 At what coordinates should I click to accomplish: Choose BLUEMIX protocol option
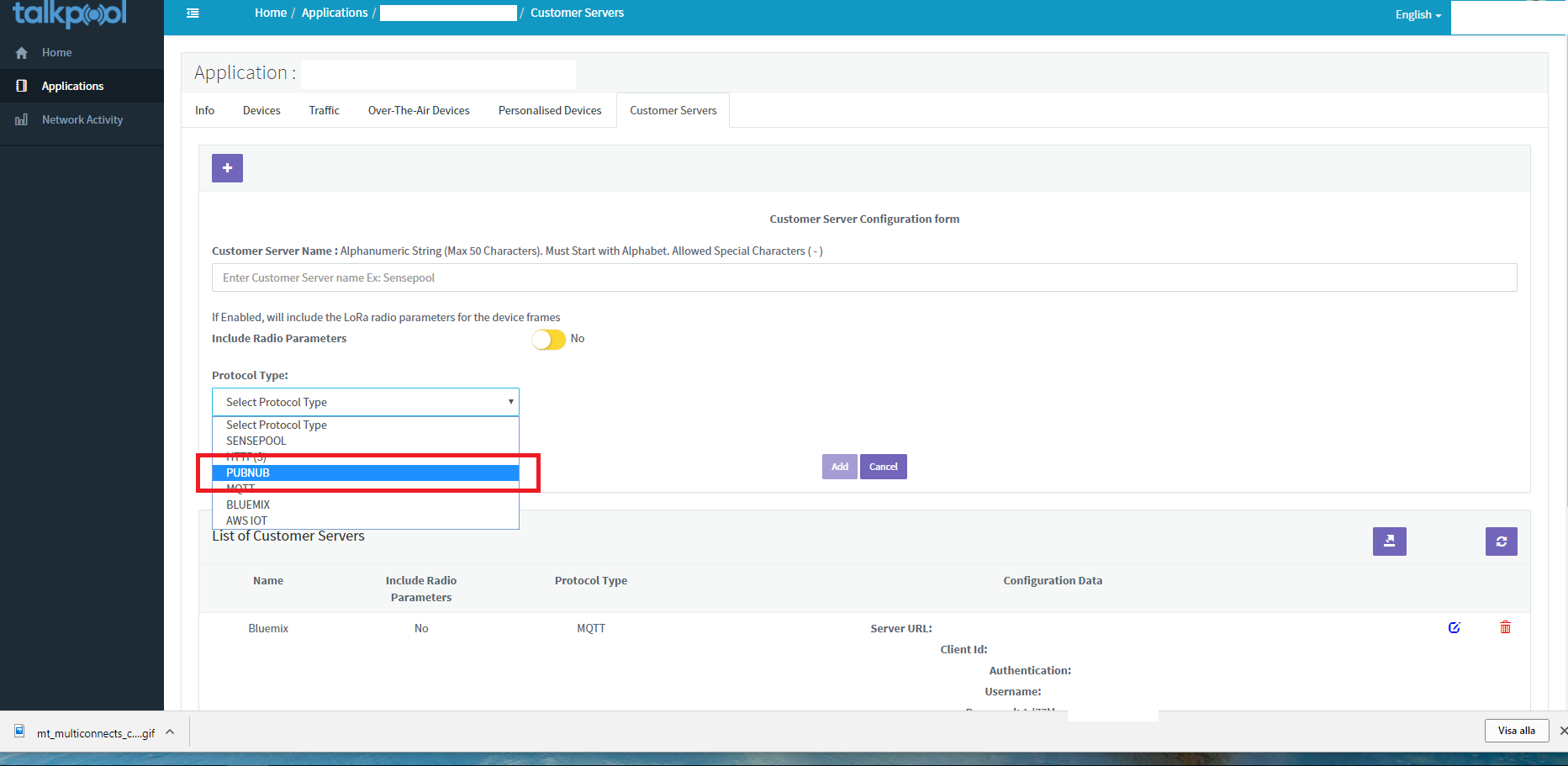click(x=366, y=505)
